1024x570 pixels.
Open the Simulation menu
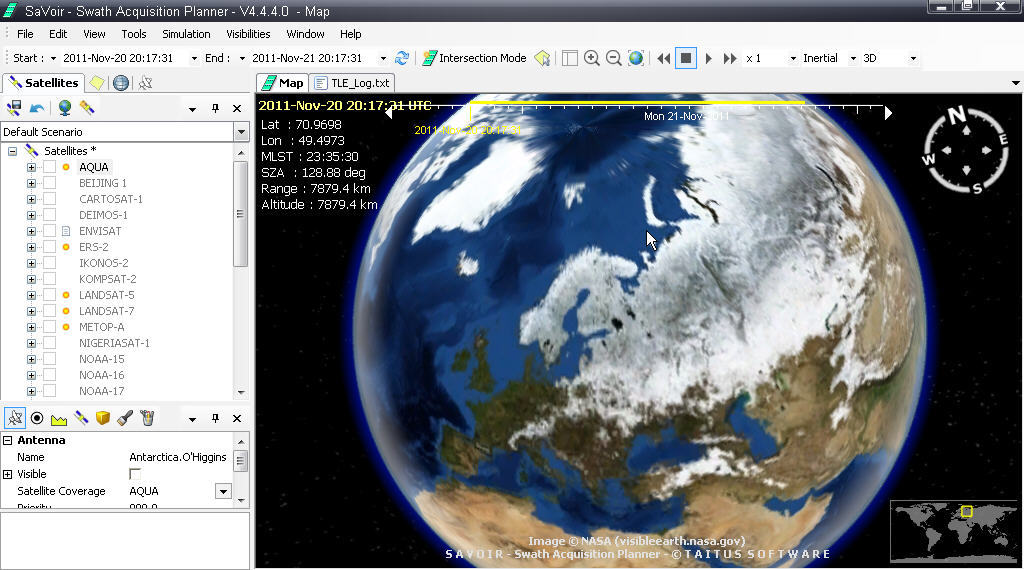pyautogui.click(x=186, y=34)
